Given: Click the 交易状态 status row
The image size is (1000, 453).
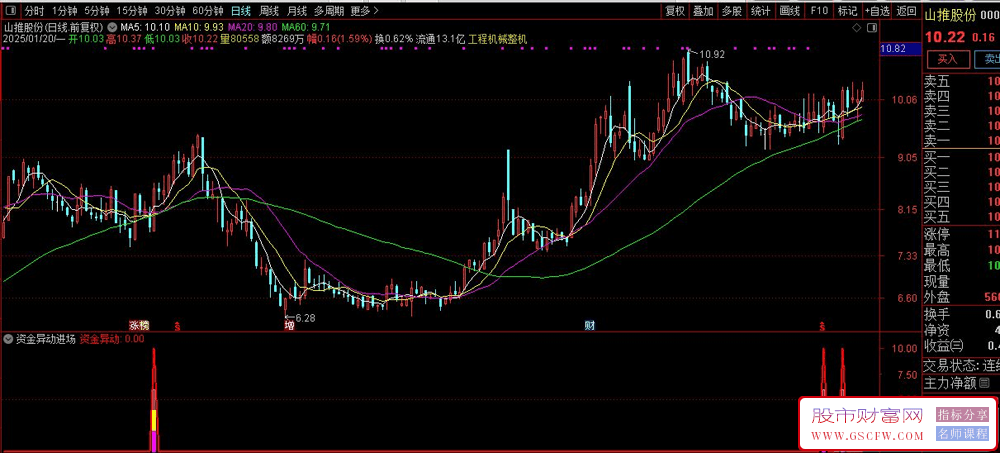Looking at the screenshot, I should (x=962, y=366).
